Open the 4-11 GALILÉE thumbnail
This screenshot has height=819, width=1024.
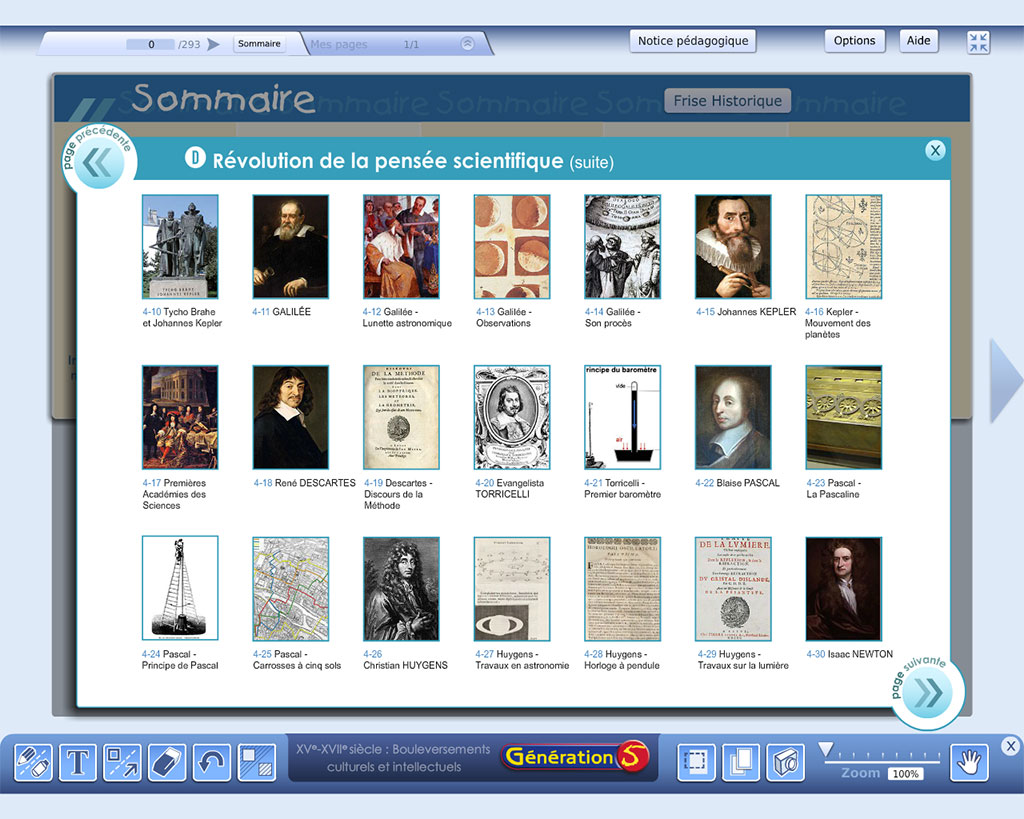(290, 247)
